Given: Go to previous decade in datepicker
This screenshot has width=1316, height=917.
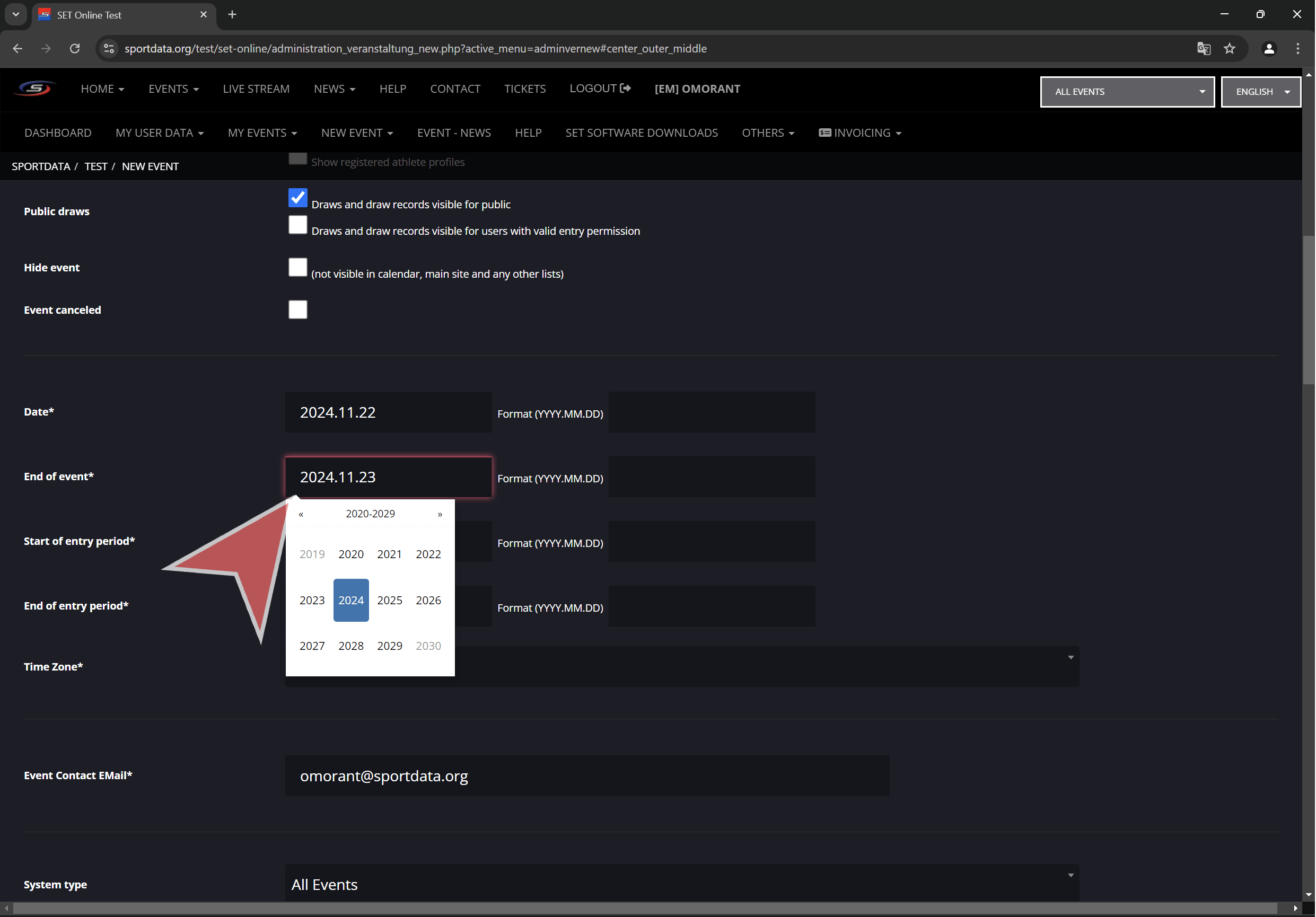Looking at the screenshot, I should pos(301,514).
